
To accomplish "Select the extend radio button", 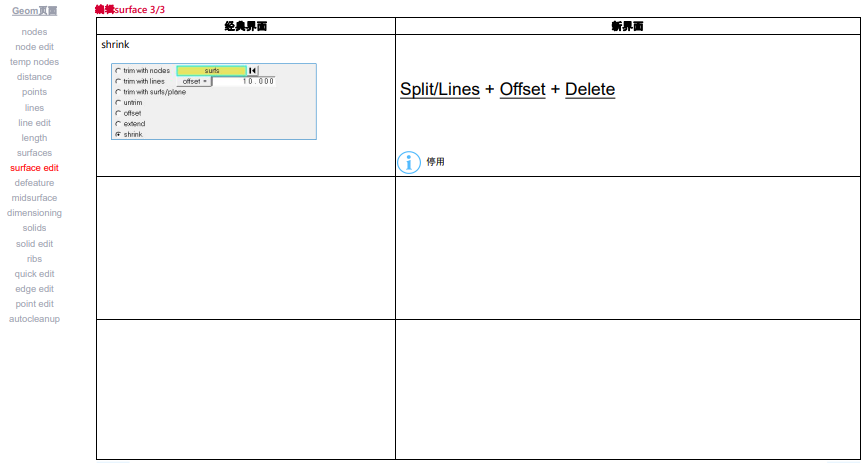I will tap(118, 124).
